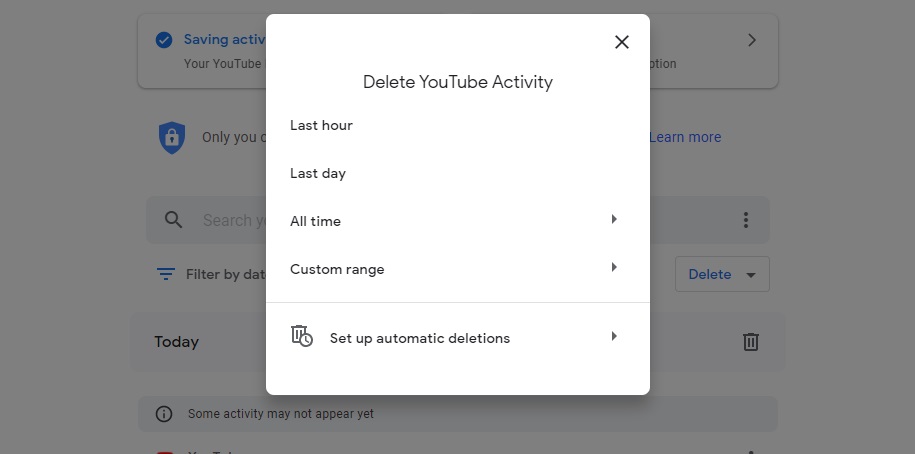Close the Delete YouTube Activity dialog

[x=622, y=42]
